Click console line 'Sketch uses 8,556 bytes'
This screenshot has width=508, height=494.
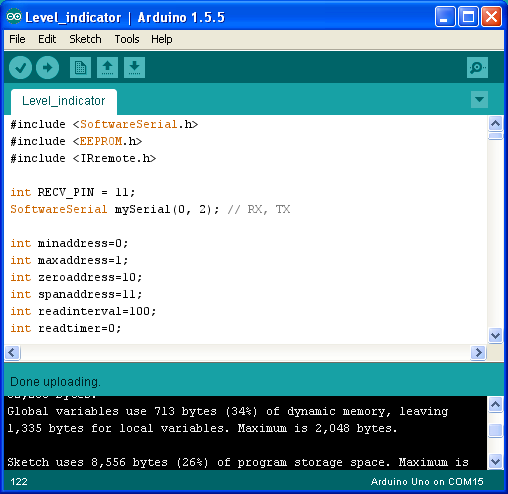(x=238, y=462)
